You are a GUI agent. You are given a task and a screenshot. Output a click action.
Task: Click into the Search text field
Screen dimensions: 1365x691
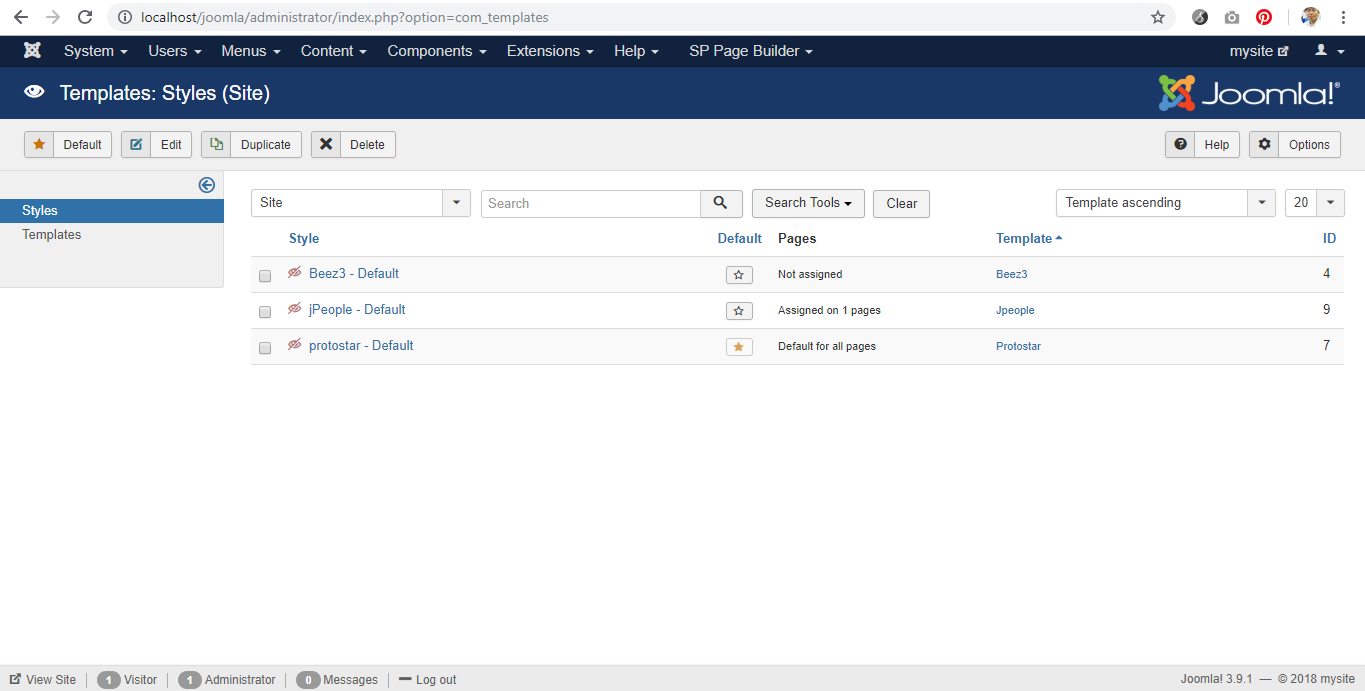[x=590, y=203]
